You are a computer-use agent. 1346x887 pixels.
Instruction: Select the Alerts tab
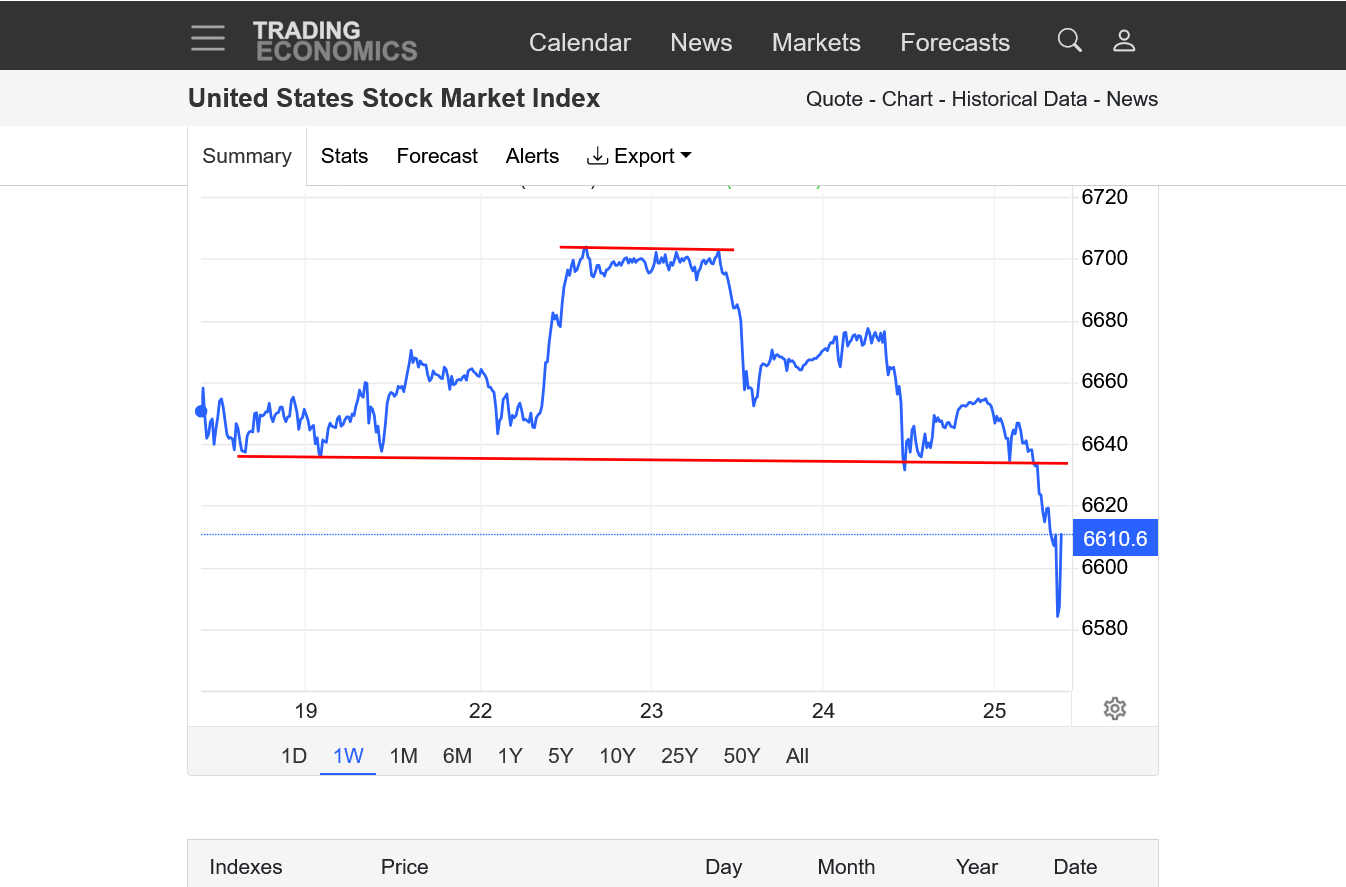(532, 156)
